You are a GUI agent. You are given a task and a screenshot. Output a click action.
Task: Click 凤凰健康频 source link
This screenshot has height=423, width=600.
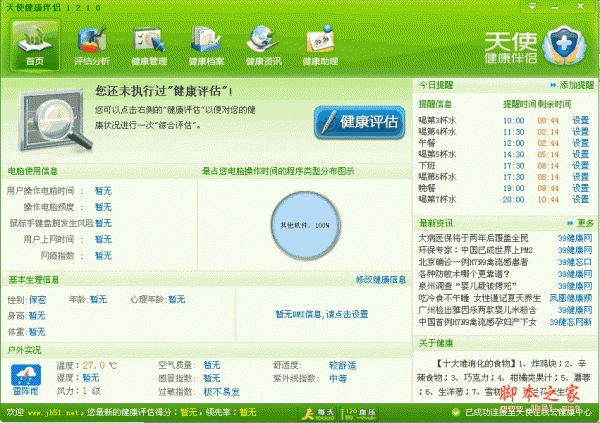coord(571,298)
